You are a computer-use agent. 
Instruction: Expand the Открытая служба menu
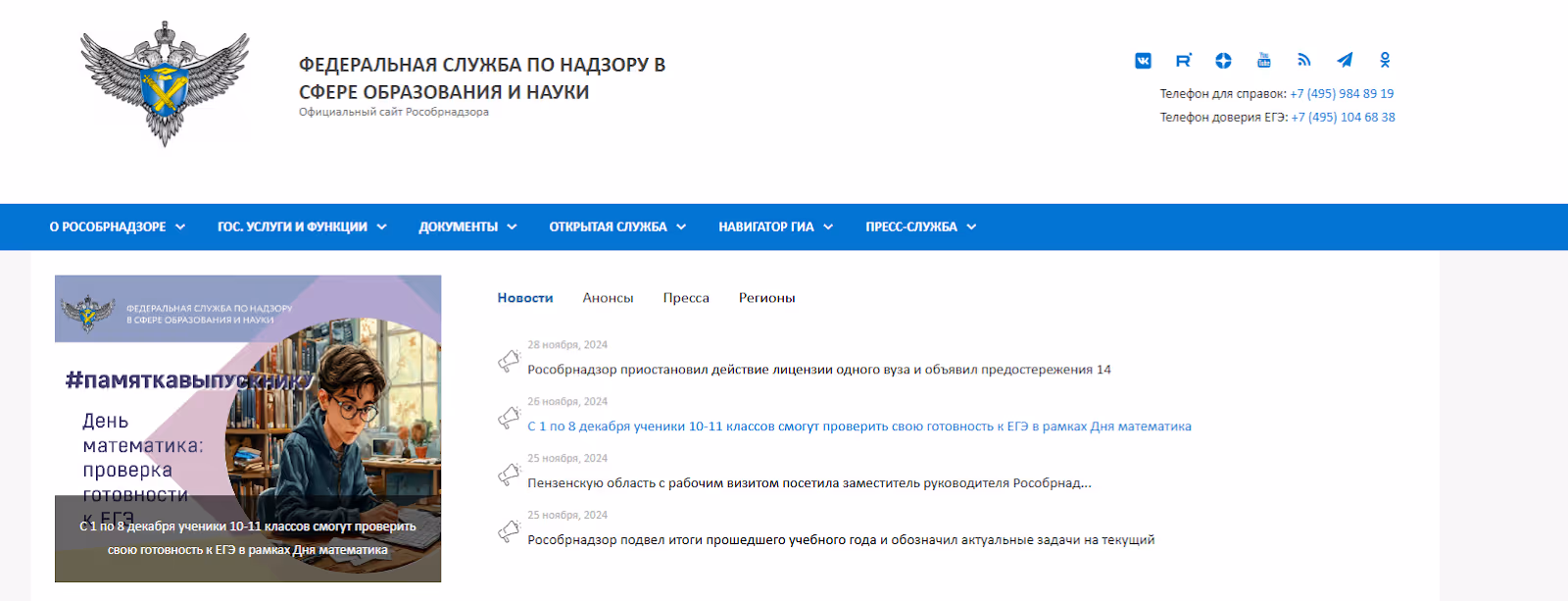click(x=617, y=226)
